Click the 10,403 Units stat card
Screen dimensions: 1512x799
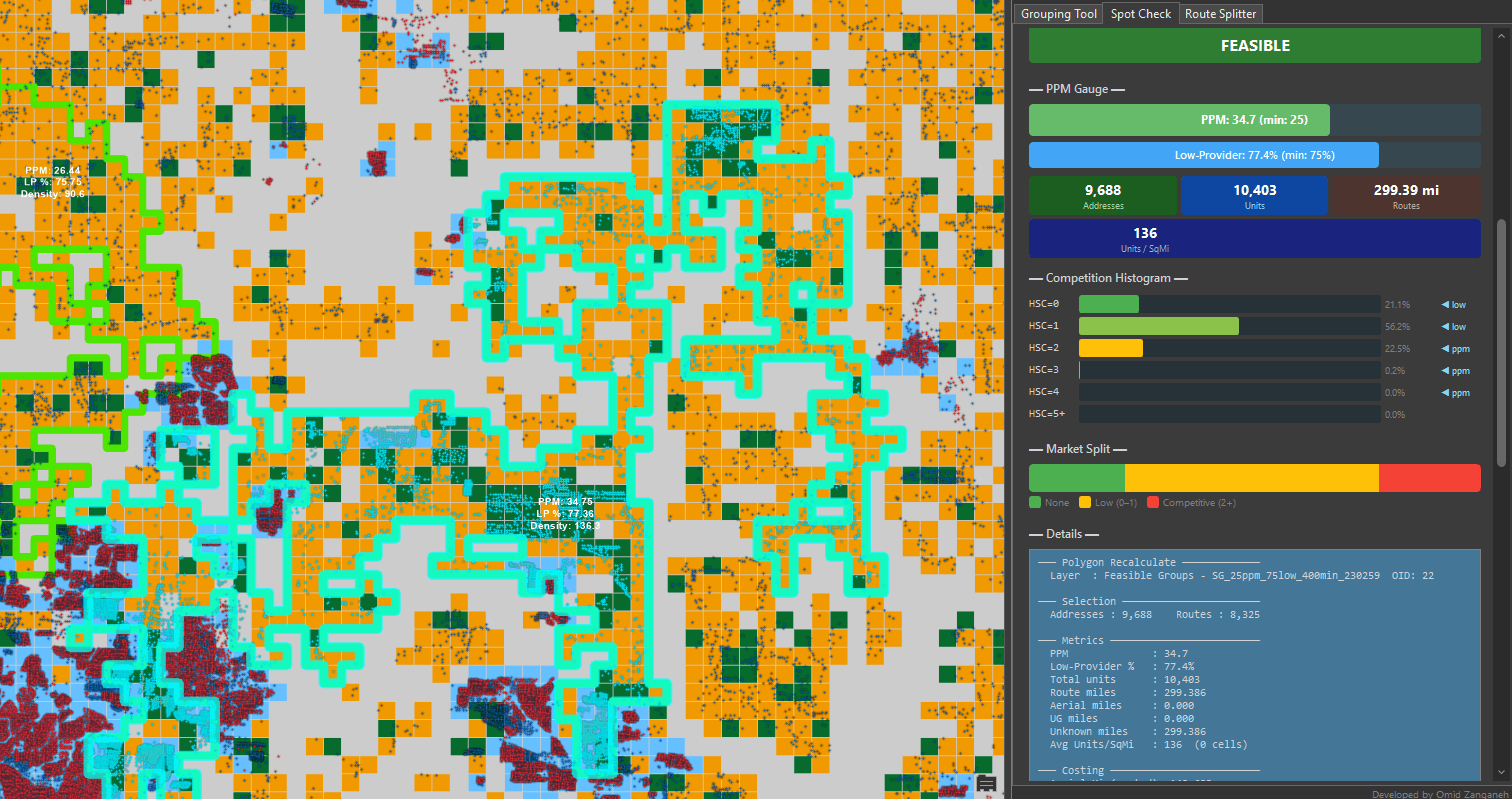coord(1254,195)
